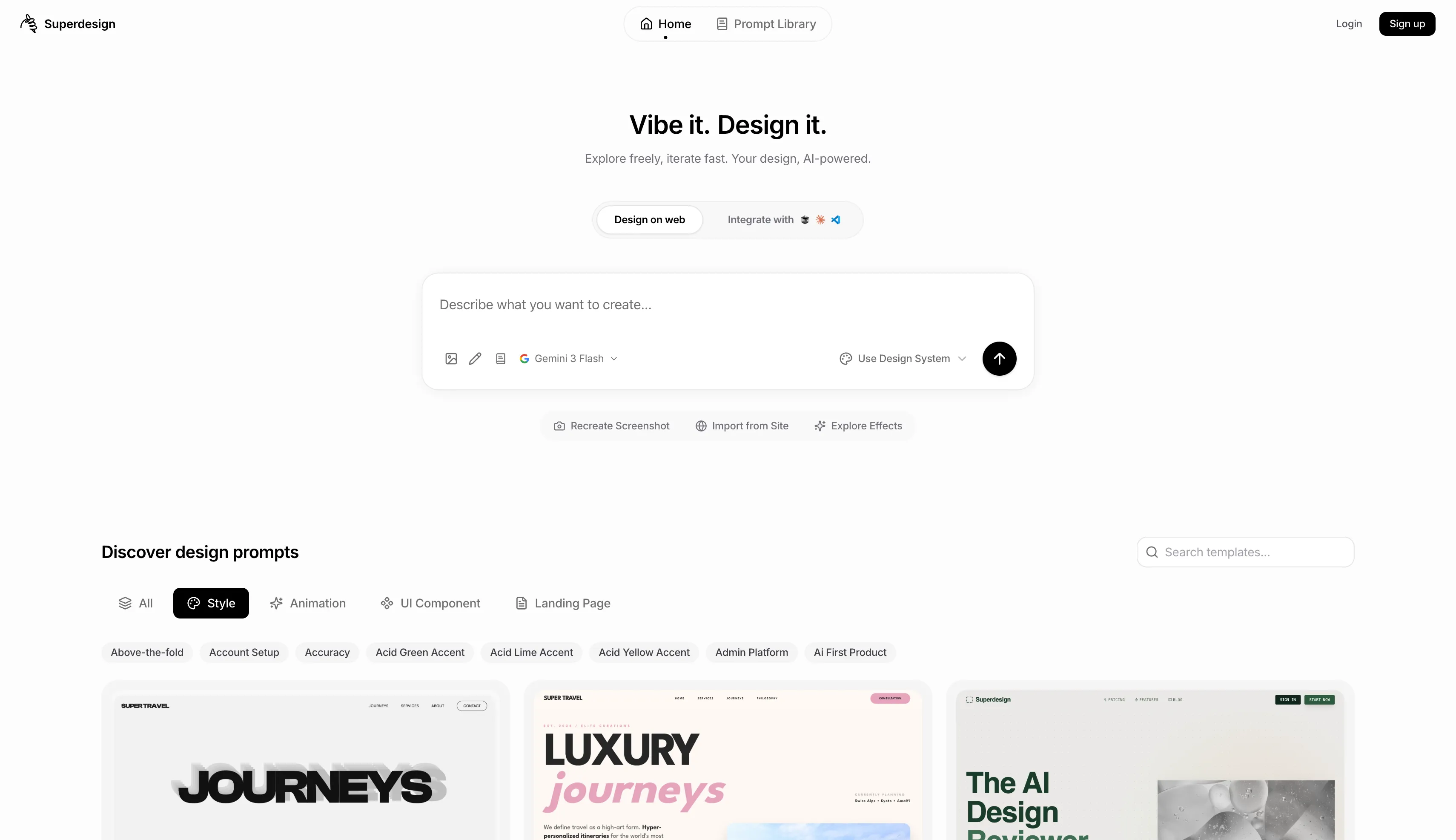Screen dimensions: 1456x840
Task: Click the magnifier icon in Search templates
Action: 1152,552
